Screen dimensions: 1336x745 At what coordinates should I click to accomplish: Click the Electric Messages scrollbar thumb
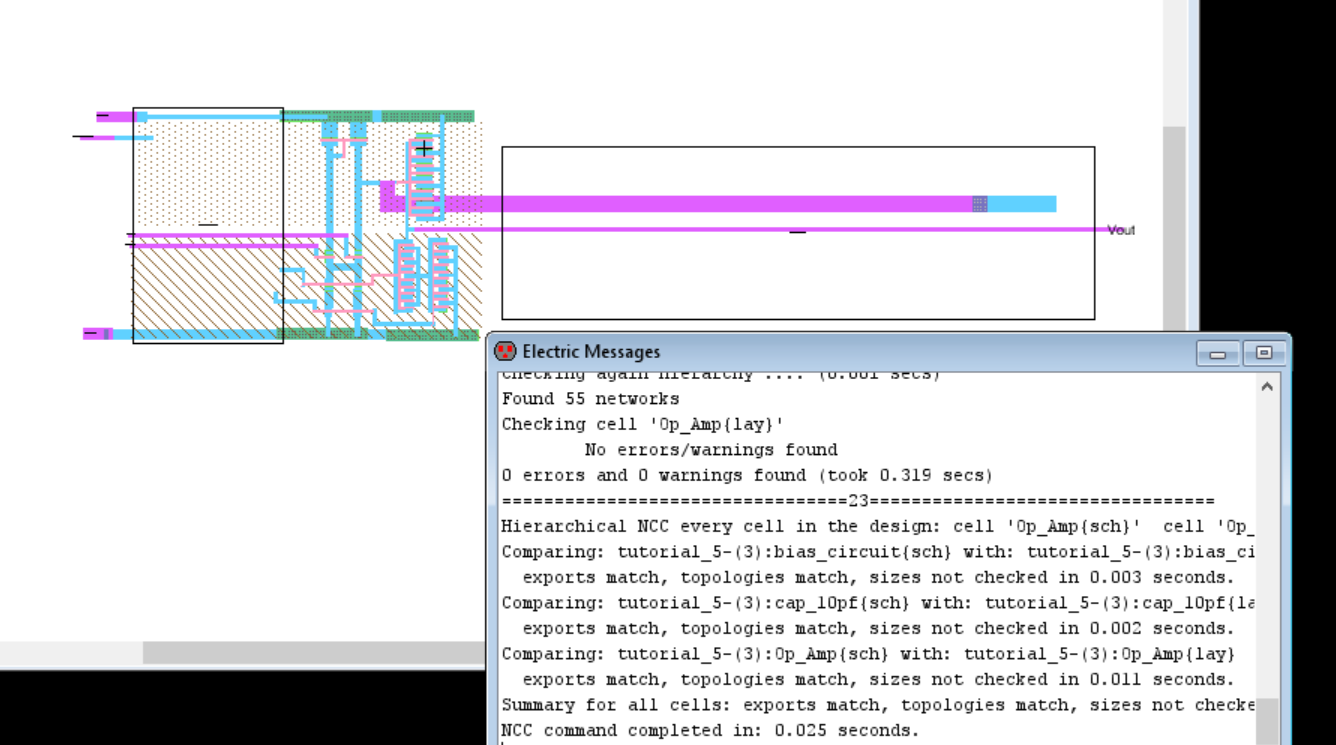pyautogui.click(x=1267, y=720)
